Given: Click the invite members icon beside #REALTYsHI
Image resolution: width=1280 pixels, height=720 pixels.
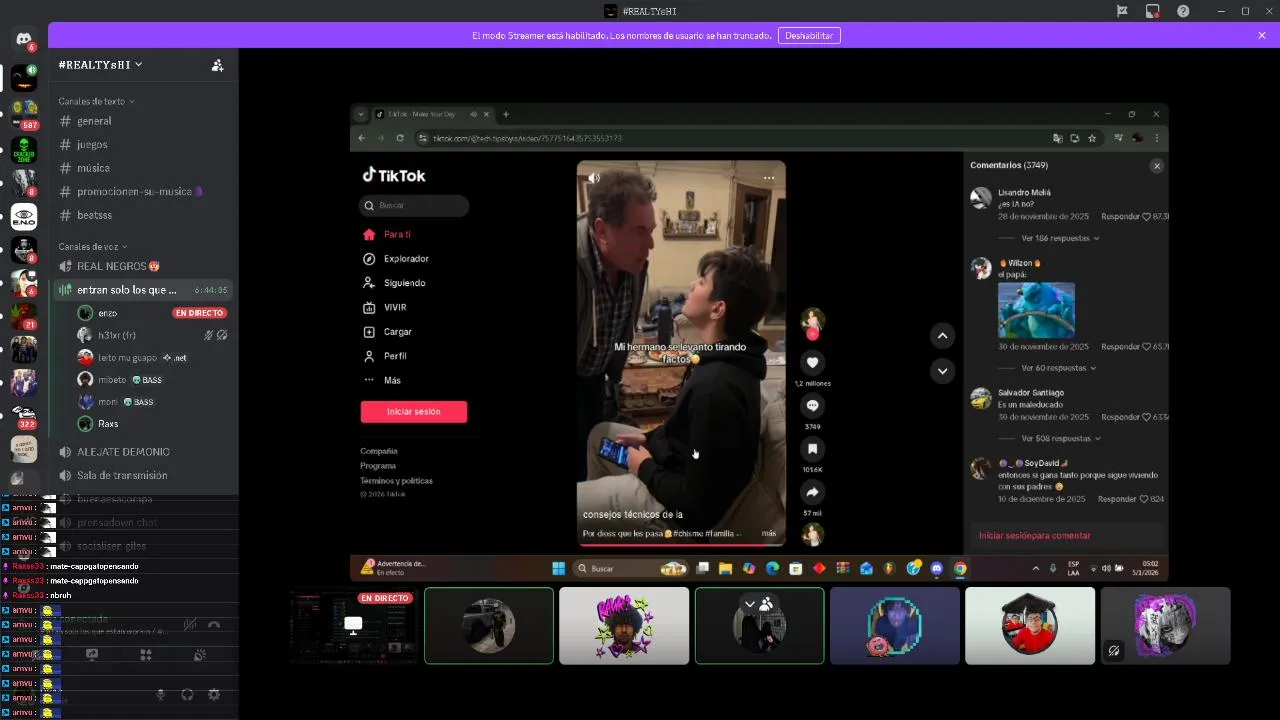Looking at the screenshot, I should click(x=218, y=65).
